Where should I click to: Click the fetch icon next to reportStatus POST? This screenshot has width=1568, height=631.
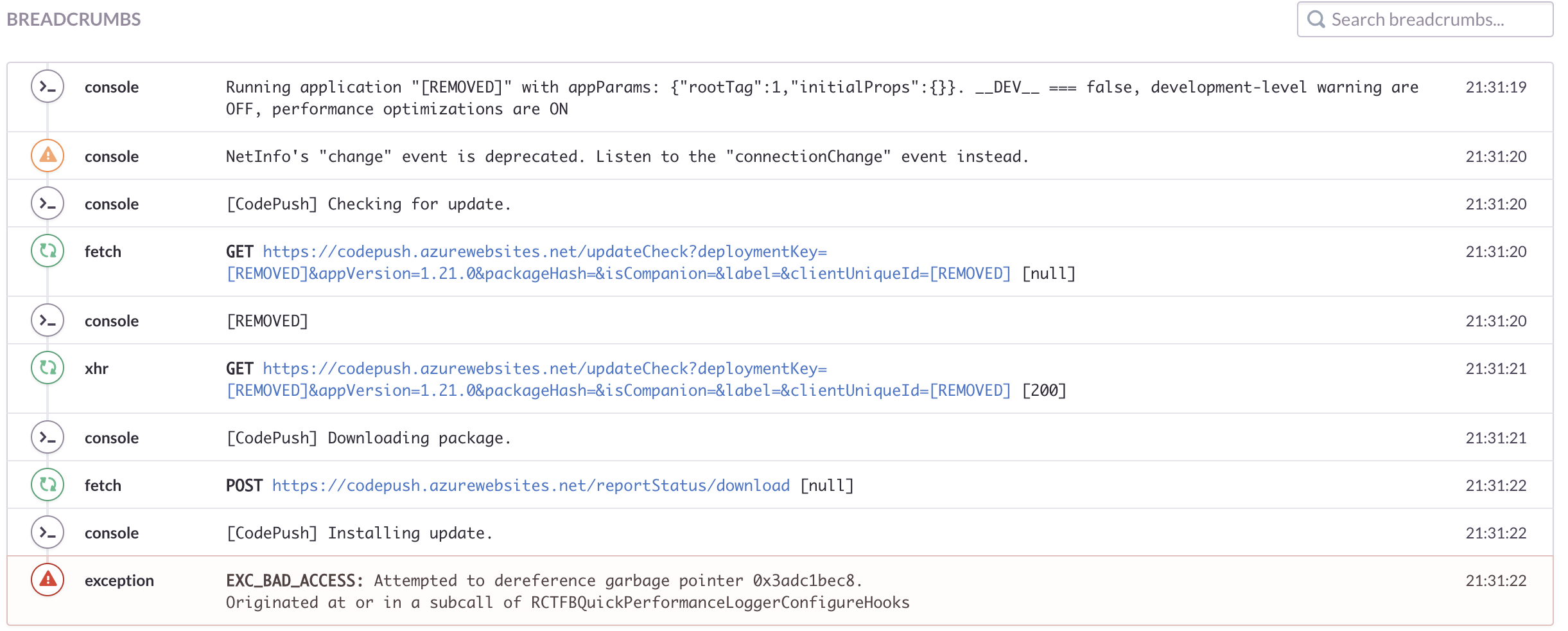(47, 484)
